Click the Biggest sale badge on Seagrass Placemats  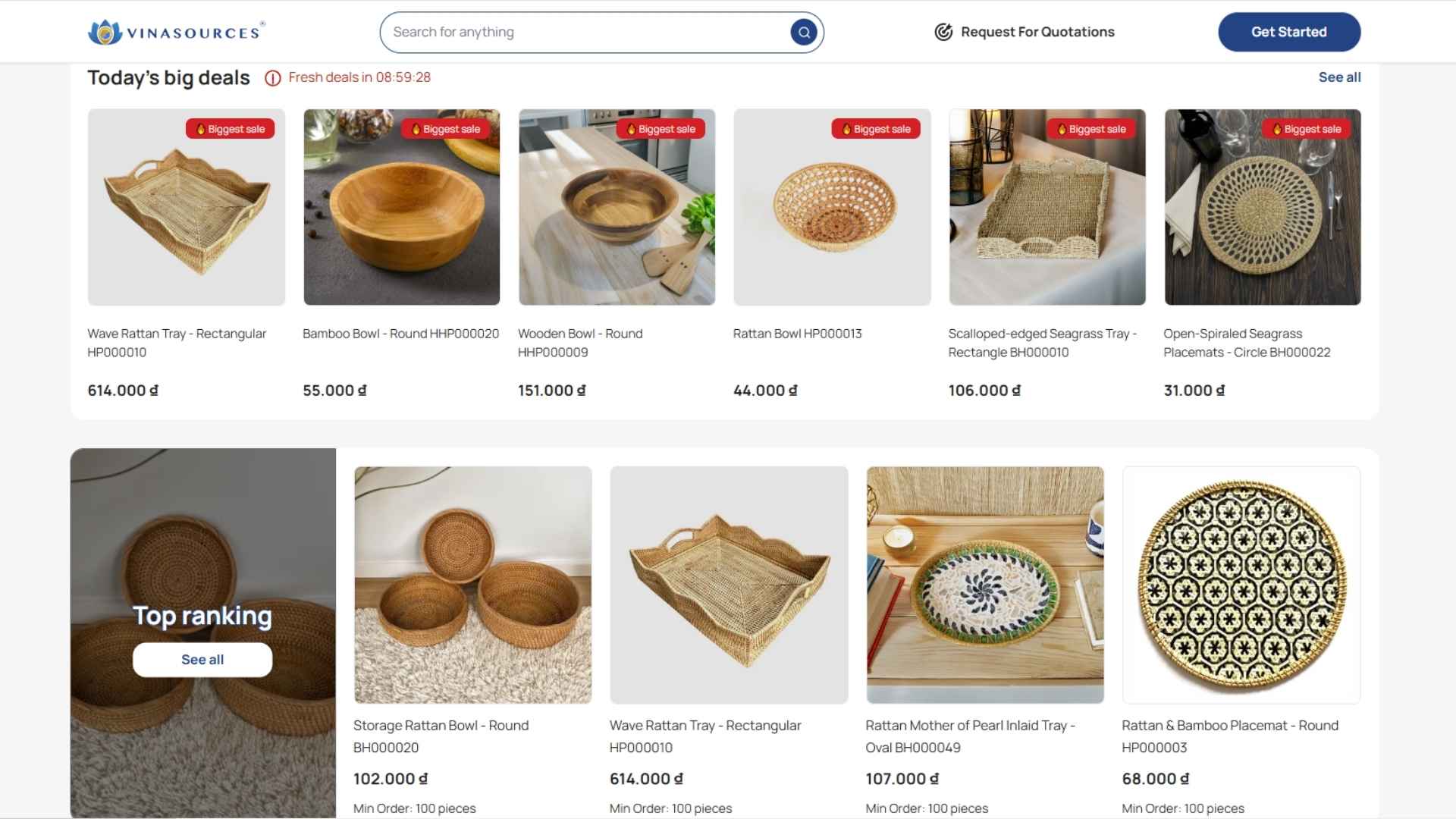click(x=1306, y=129)
